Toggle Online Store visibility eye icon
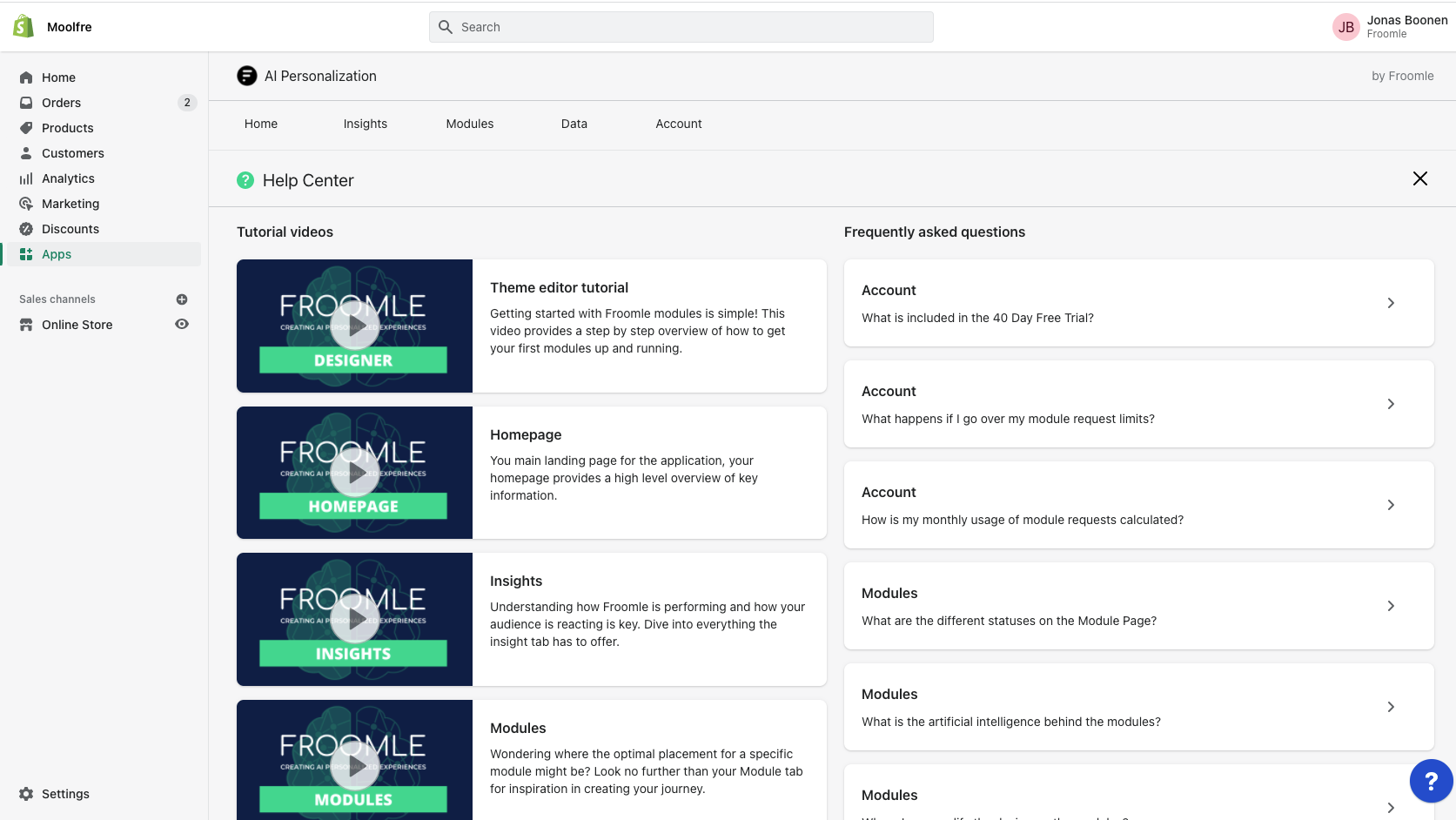The width and height of the screenshot is (1456, 820). [181, 324]
